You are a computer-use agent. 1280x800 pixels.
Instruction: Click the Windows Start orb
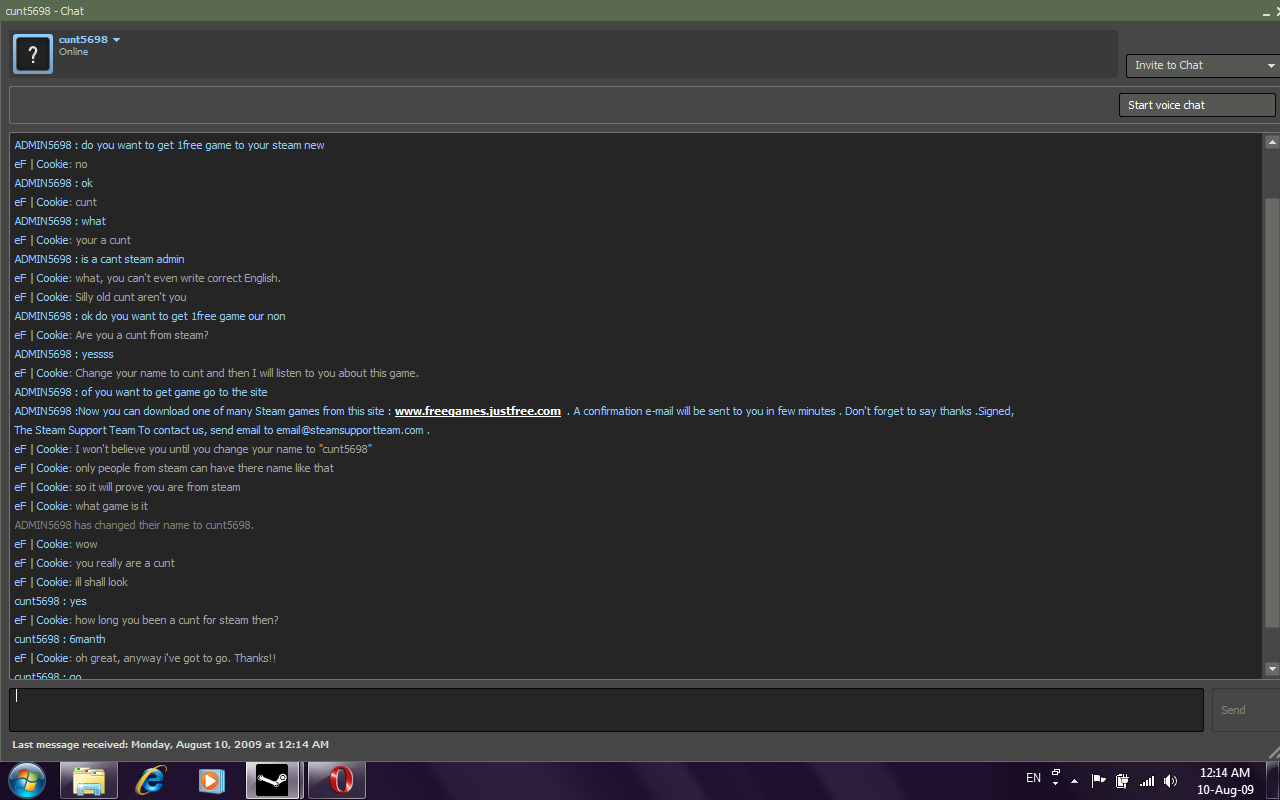pyautogui.click(x=27, y=779)
